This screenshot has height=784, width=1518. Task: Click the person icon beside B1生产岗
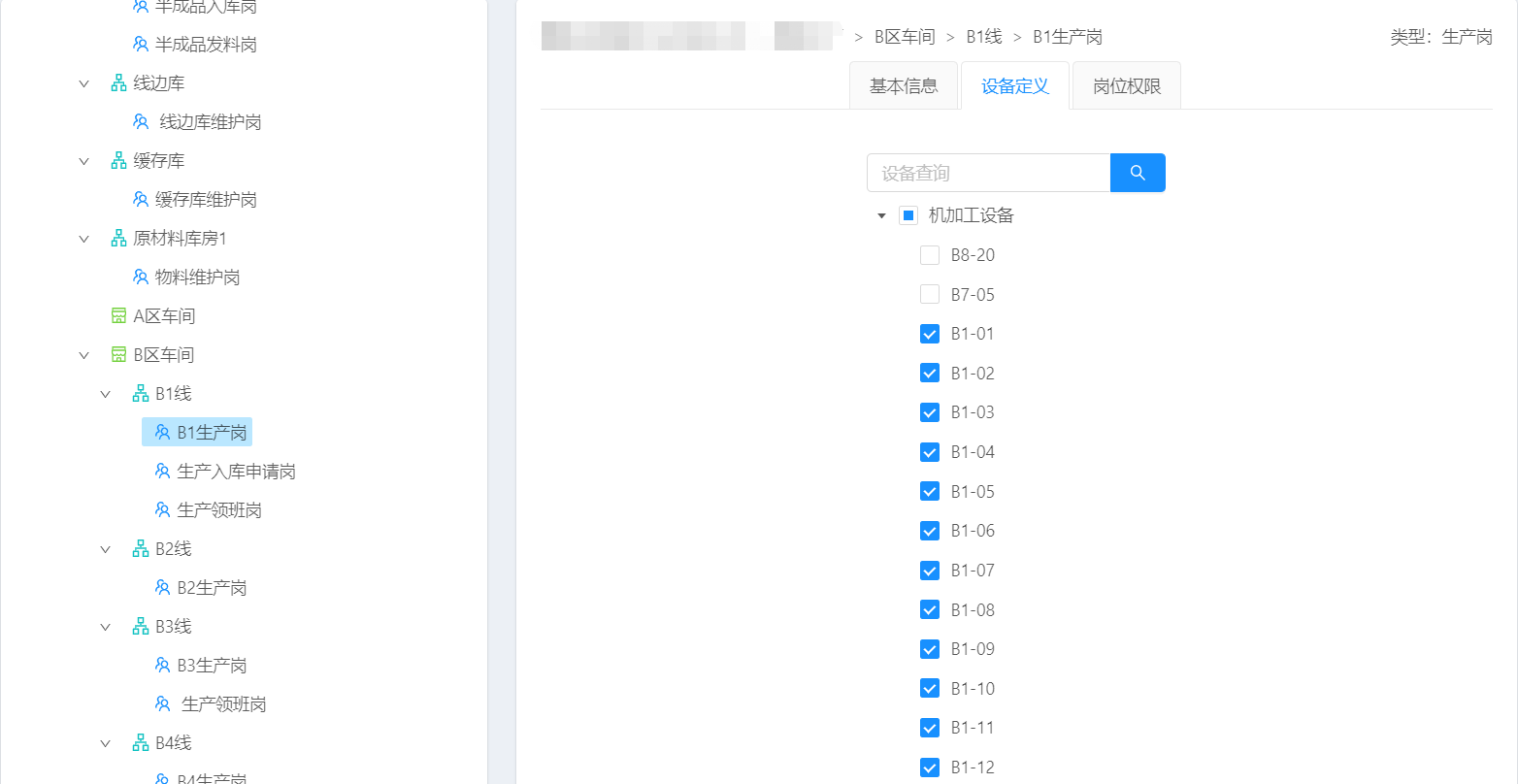[x=163, y=433]
